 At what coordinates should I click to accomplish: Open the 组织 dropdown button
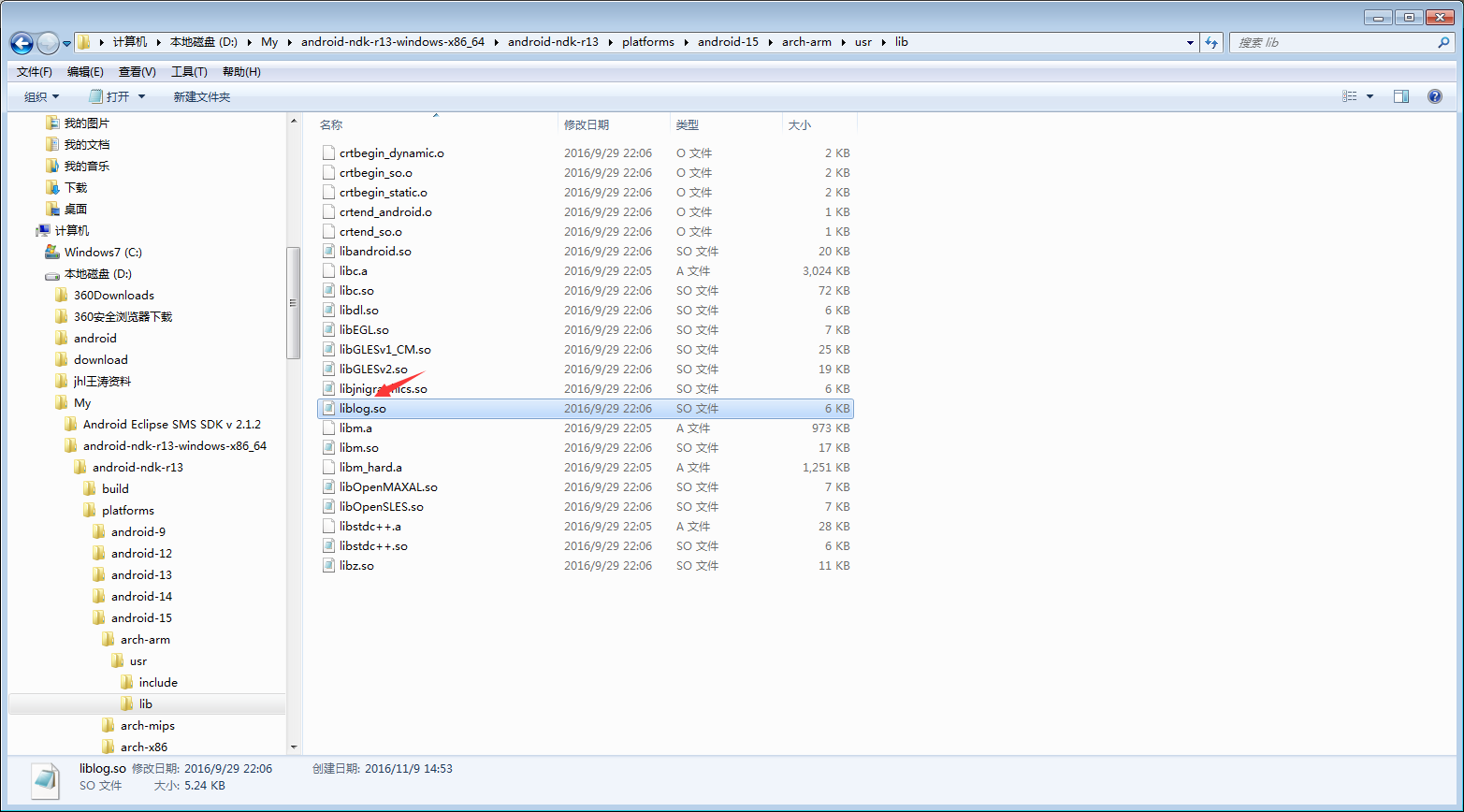click(41, 96)
